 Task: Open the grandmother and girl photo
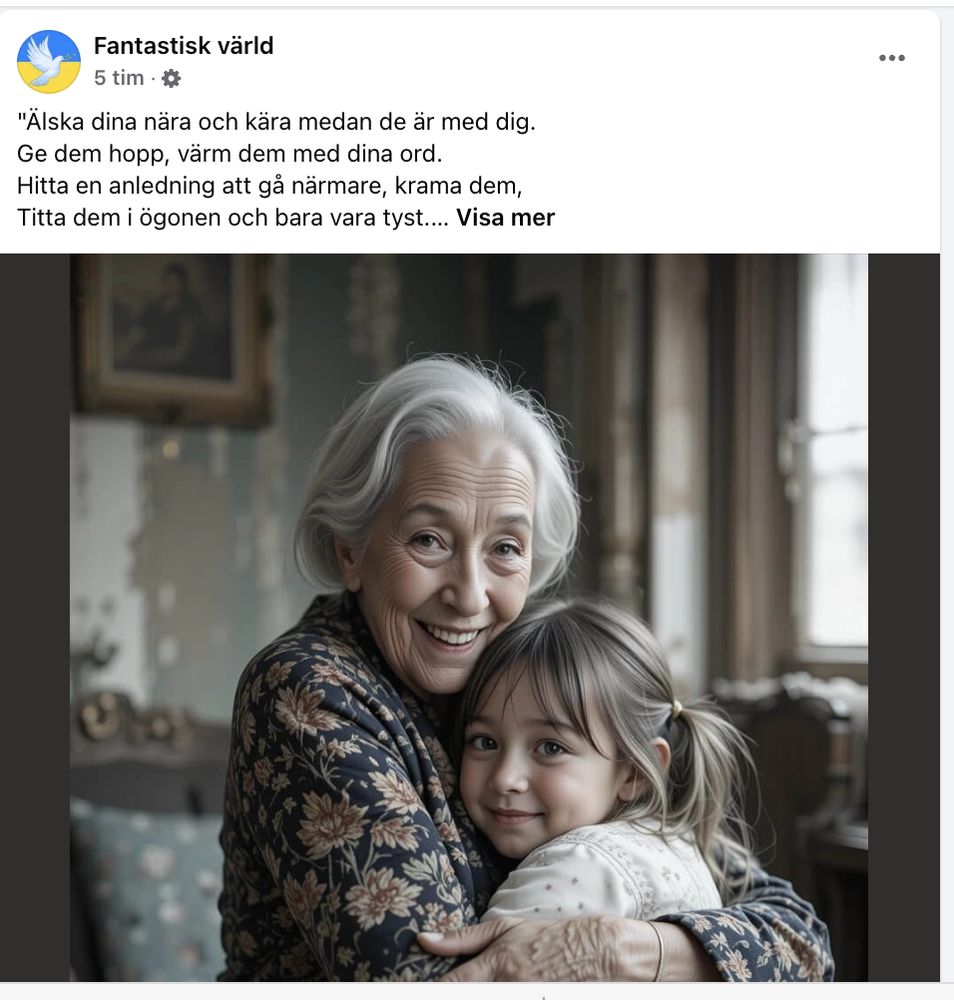[469, 617]
